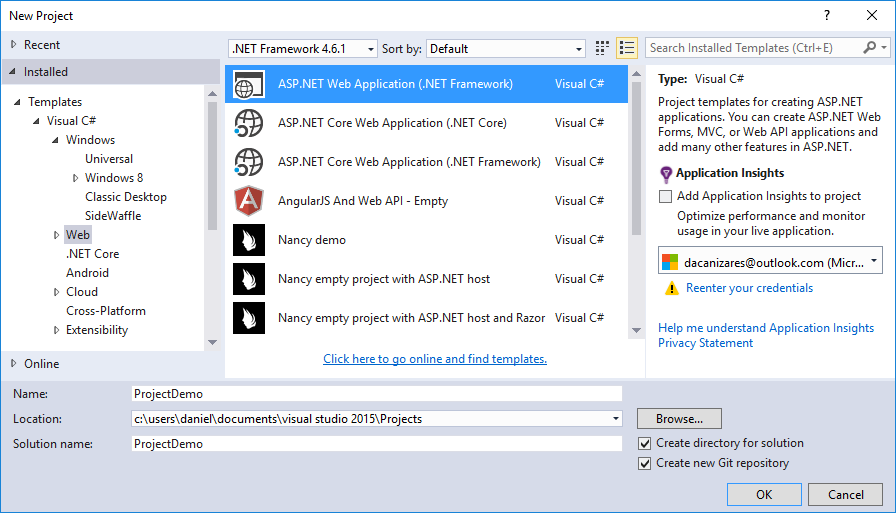This screenshot has width=896, height=513.
Task: Uncheck Create directory for solution
Action: (x=645, y=443)
